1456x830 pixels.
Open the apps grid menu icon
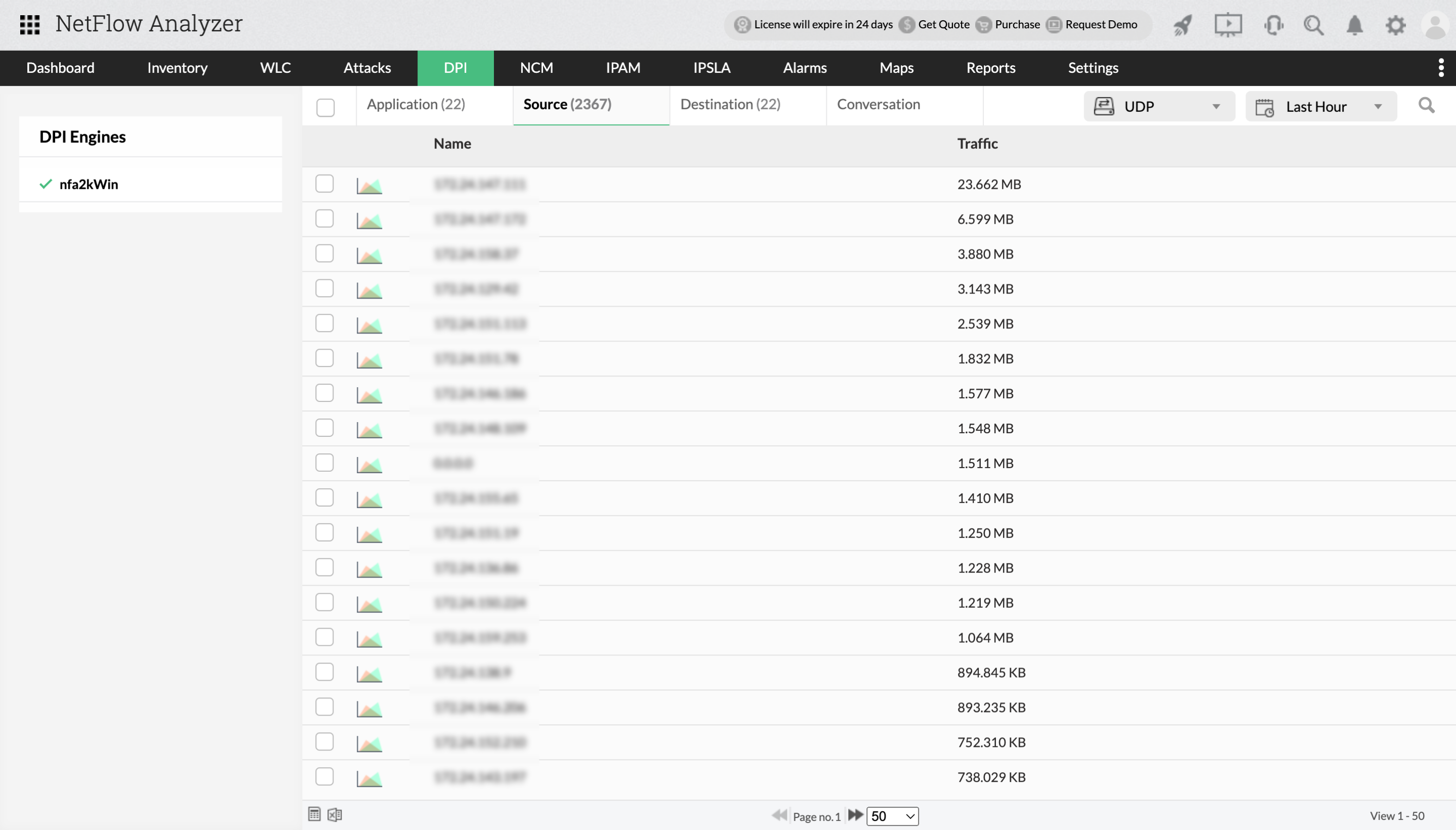pyautogui.click(x=30, y=24)
